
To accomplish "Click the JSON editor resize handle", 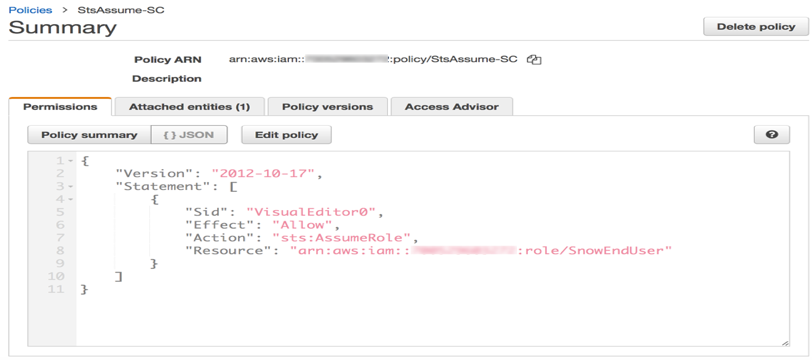I will tap(785, 342).
